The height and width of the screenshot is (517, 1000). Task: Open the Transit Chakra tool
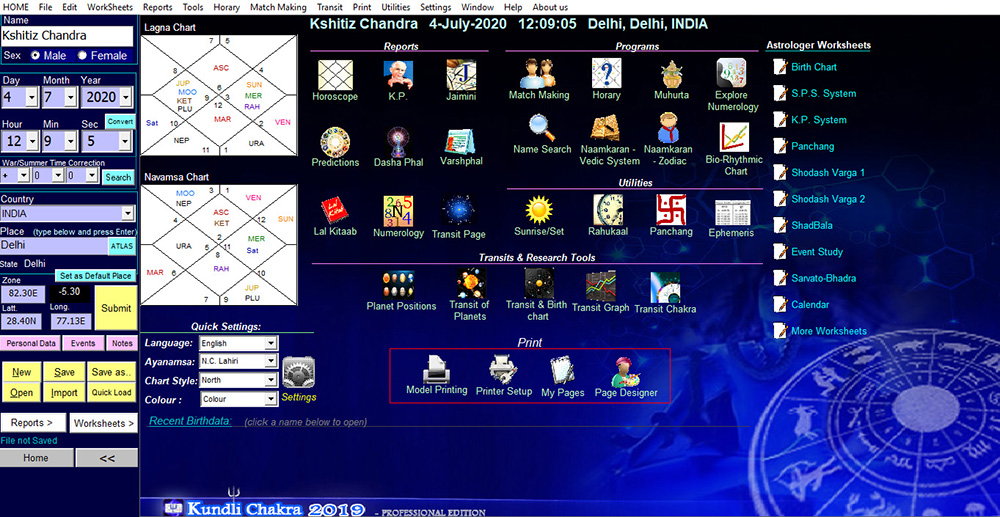(665, 288)
